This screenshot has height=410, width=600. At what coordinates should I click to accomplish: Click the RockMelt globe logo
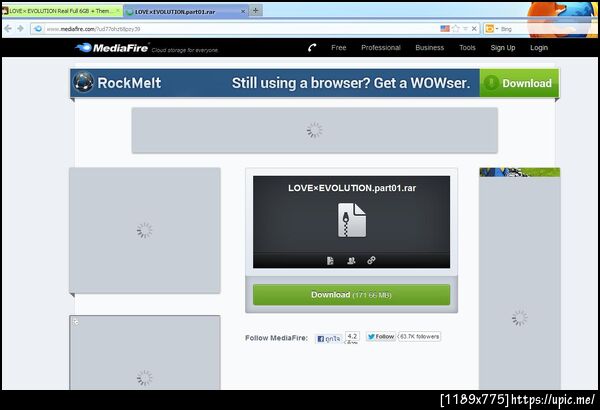(x=83, y=82)
